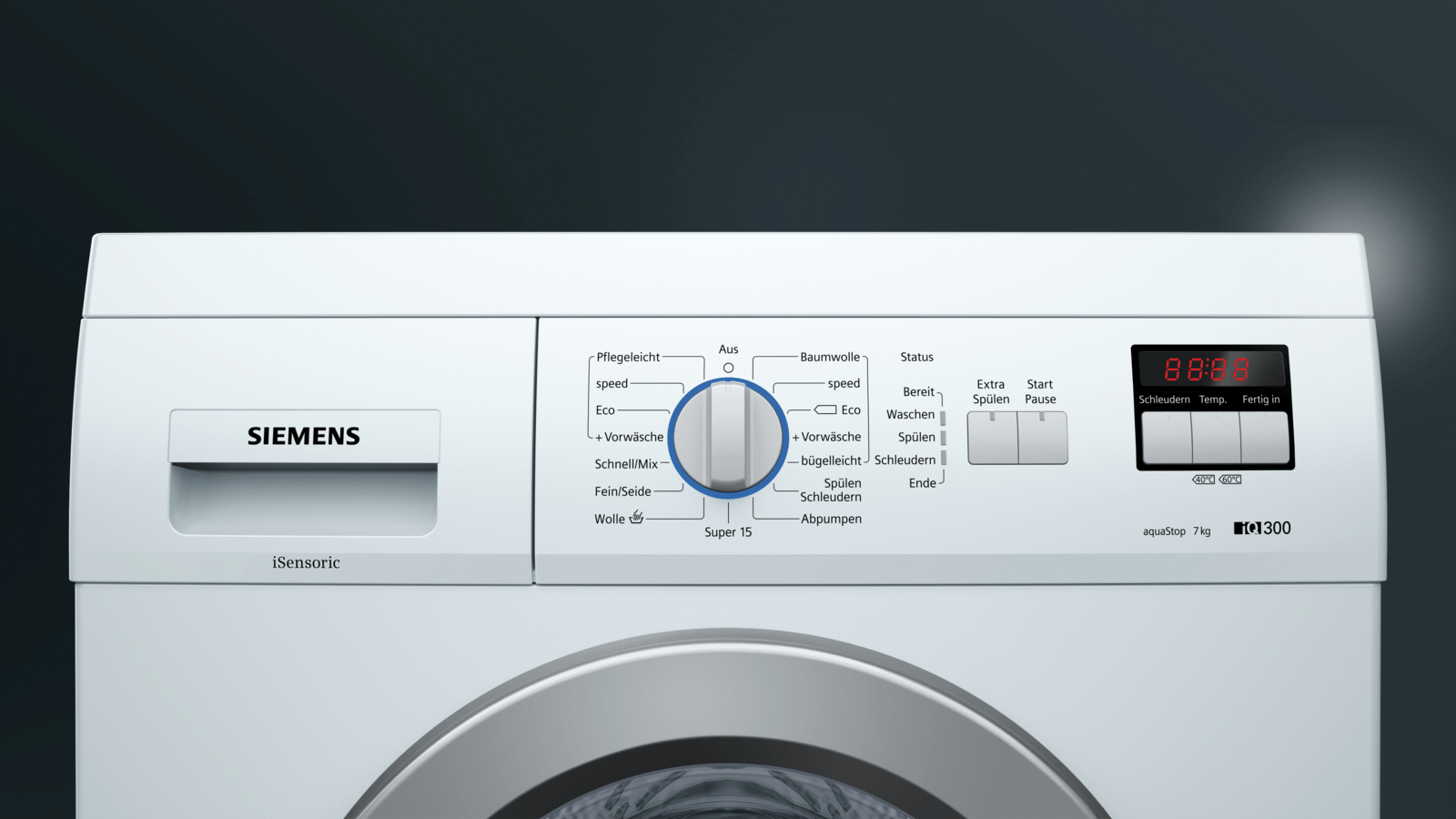The height and width of the screenshot is (819, 1456).
Task: Push the Extra Spülen button
Action: click(992, 438)
